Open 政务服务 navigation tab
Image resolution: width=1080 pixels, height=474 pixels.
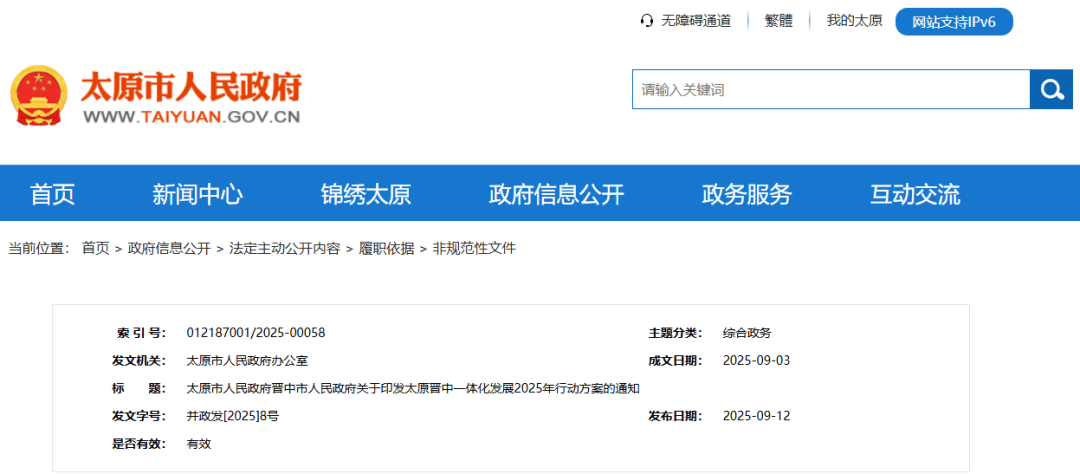click(x=746, y=193)
